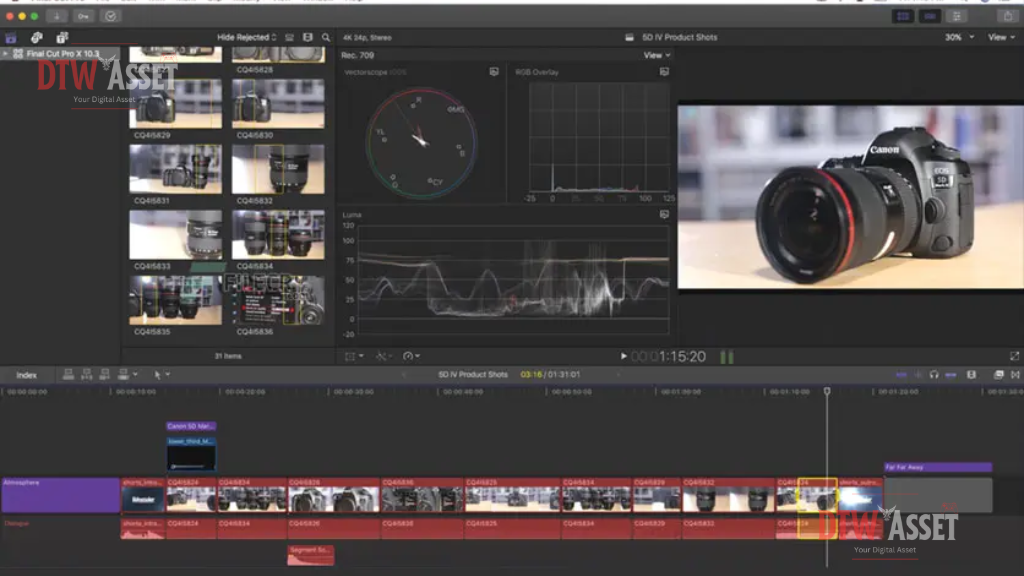Toggle solo headphones button

point(934,375)
